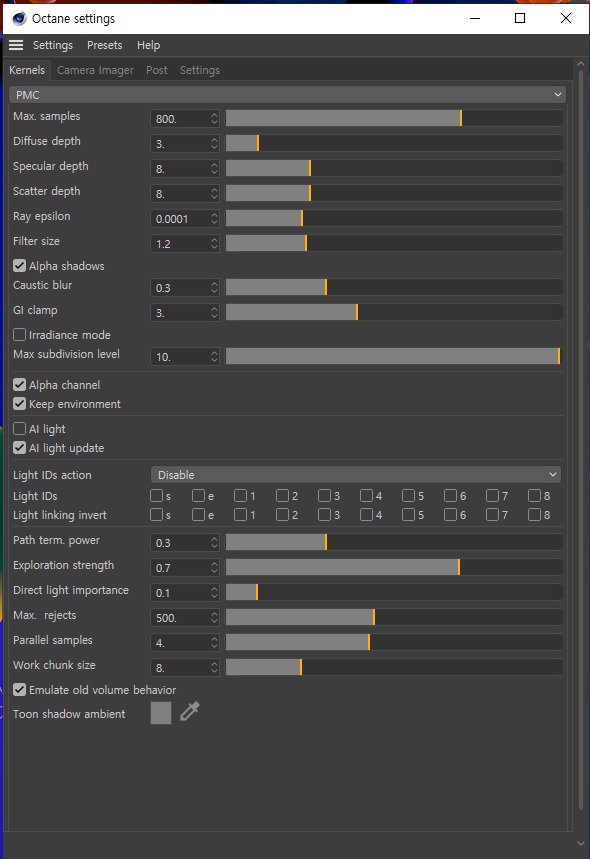Switch to the Camera Imager tab
590x859 pixels.
tap(95, 70)
